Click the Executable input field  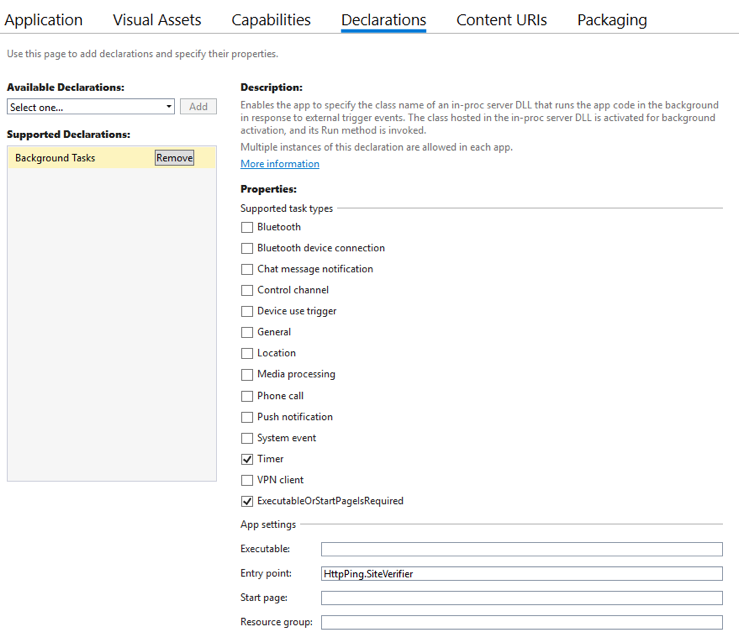click(x=521, y=549)
